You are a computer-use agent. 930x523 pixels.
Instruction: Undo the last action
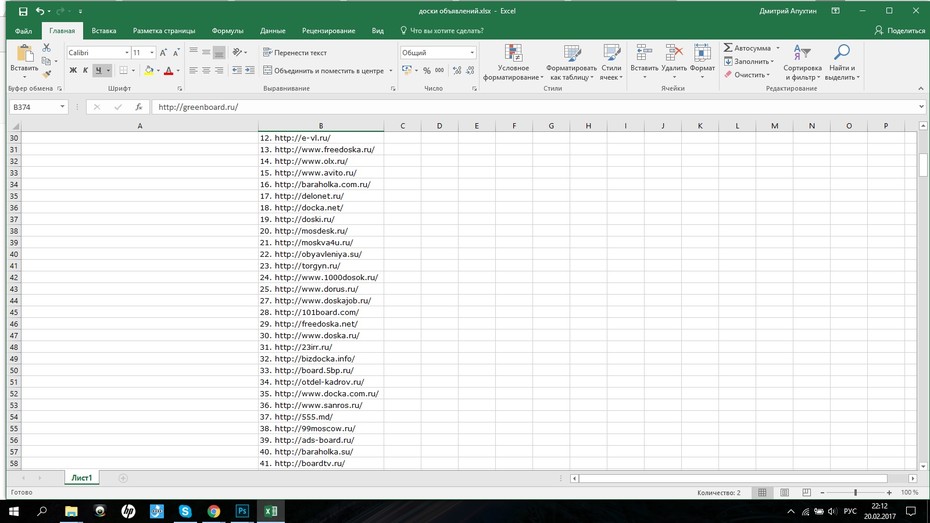(x=40, y=11)
